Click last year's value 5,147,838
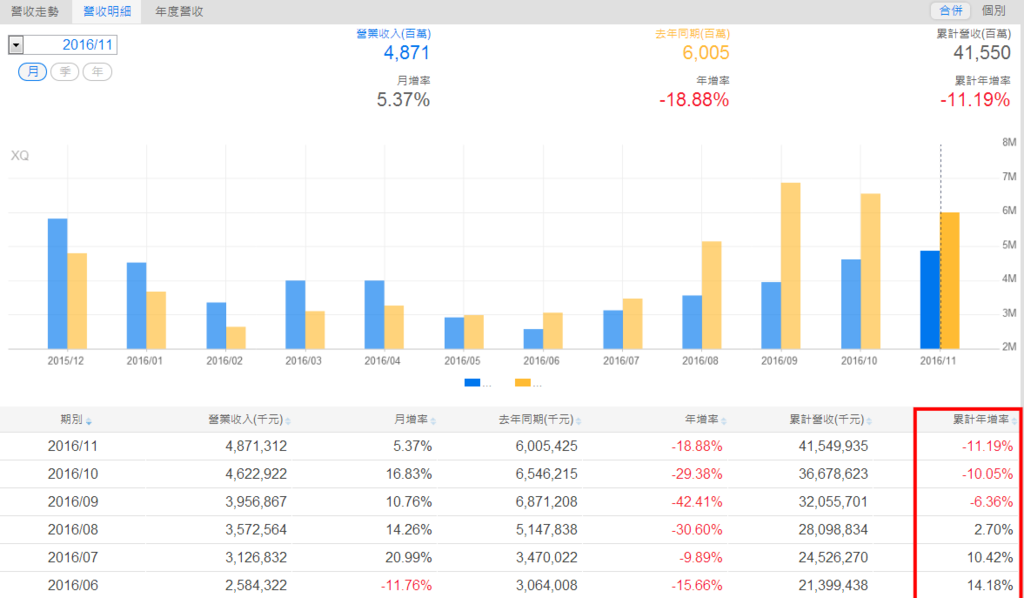This screenshot has width=1024, height=598. pyautogui.click(x=547, y=529)
